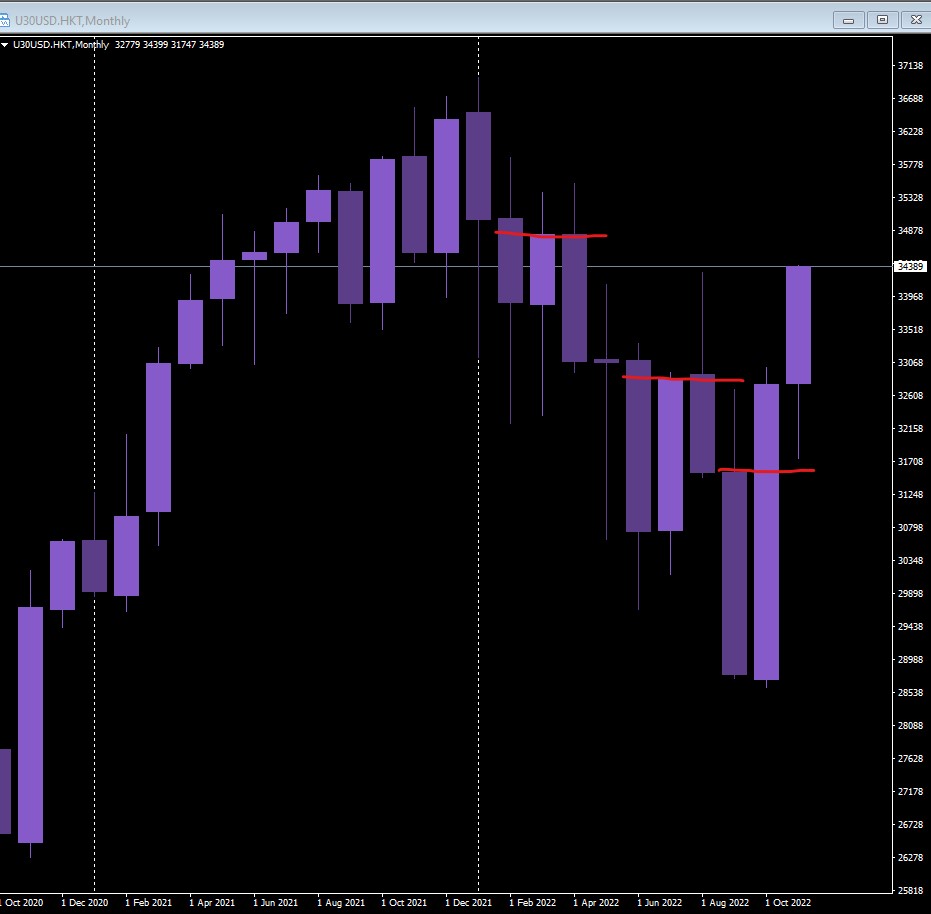Click the 26278 price scale label

coord(910,857)
